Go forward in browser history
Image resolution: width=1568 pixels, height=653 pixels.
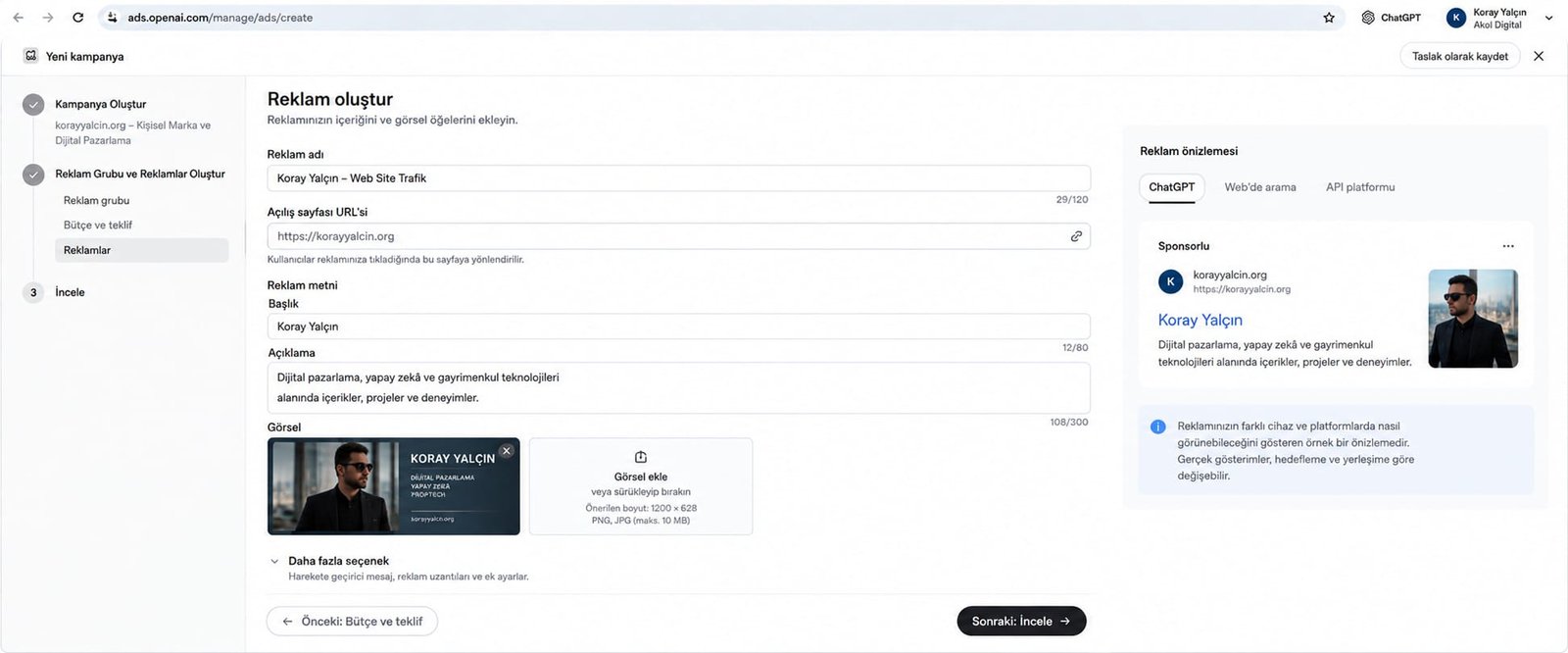pyautogui.click(x=47, y=18)
